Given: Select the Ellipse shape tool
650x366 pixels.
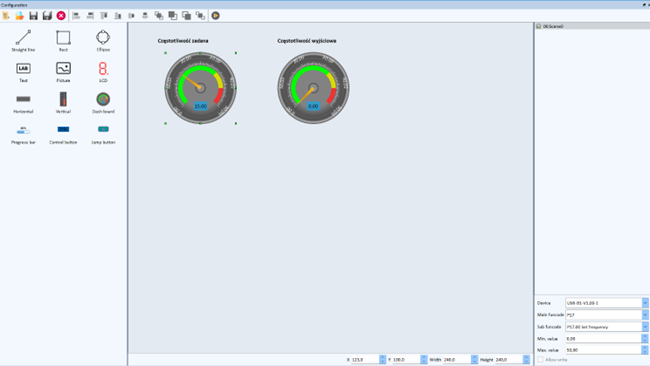Looking at the screenshot, I should 103,41.
